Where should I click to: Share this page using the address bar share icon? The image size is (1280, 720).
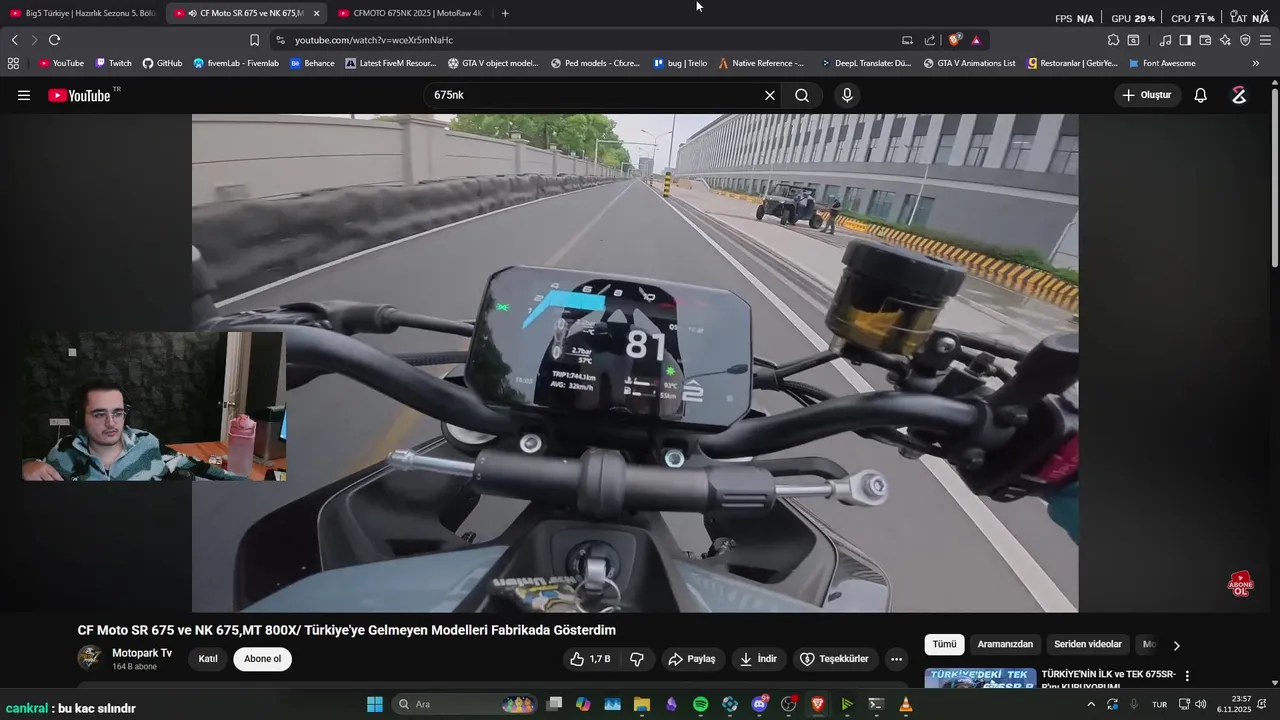point(930,40)
